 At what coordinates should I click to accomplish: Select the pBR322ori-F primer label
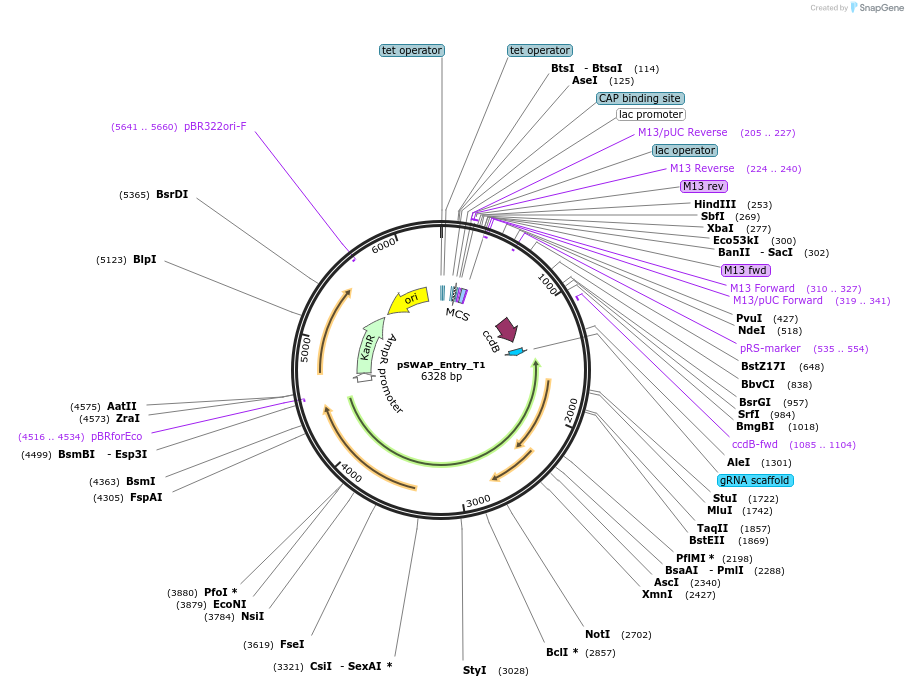click(x=214, y=127)
